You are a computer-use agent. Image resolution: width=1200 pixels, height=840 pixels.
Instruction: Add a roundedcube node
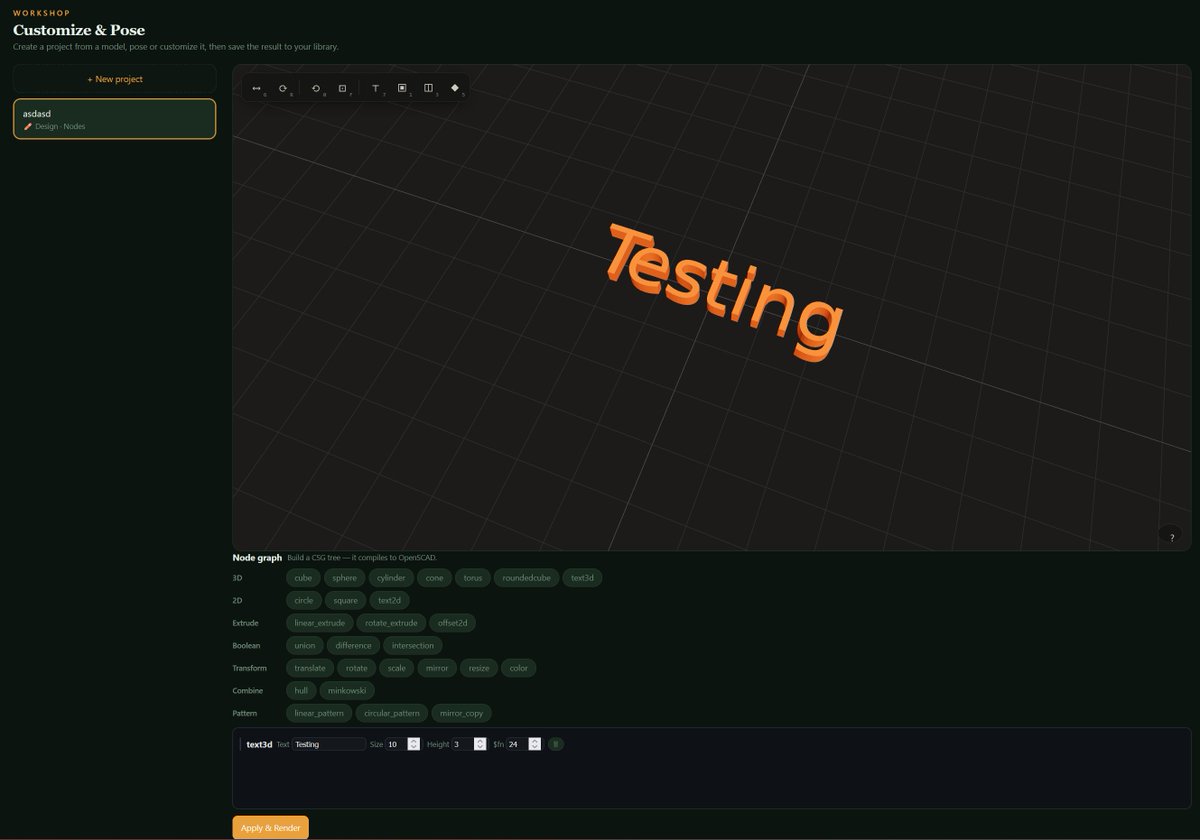527,578
